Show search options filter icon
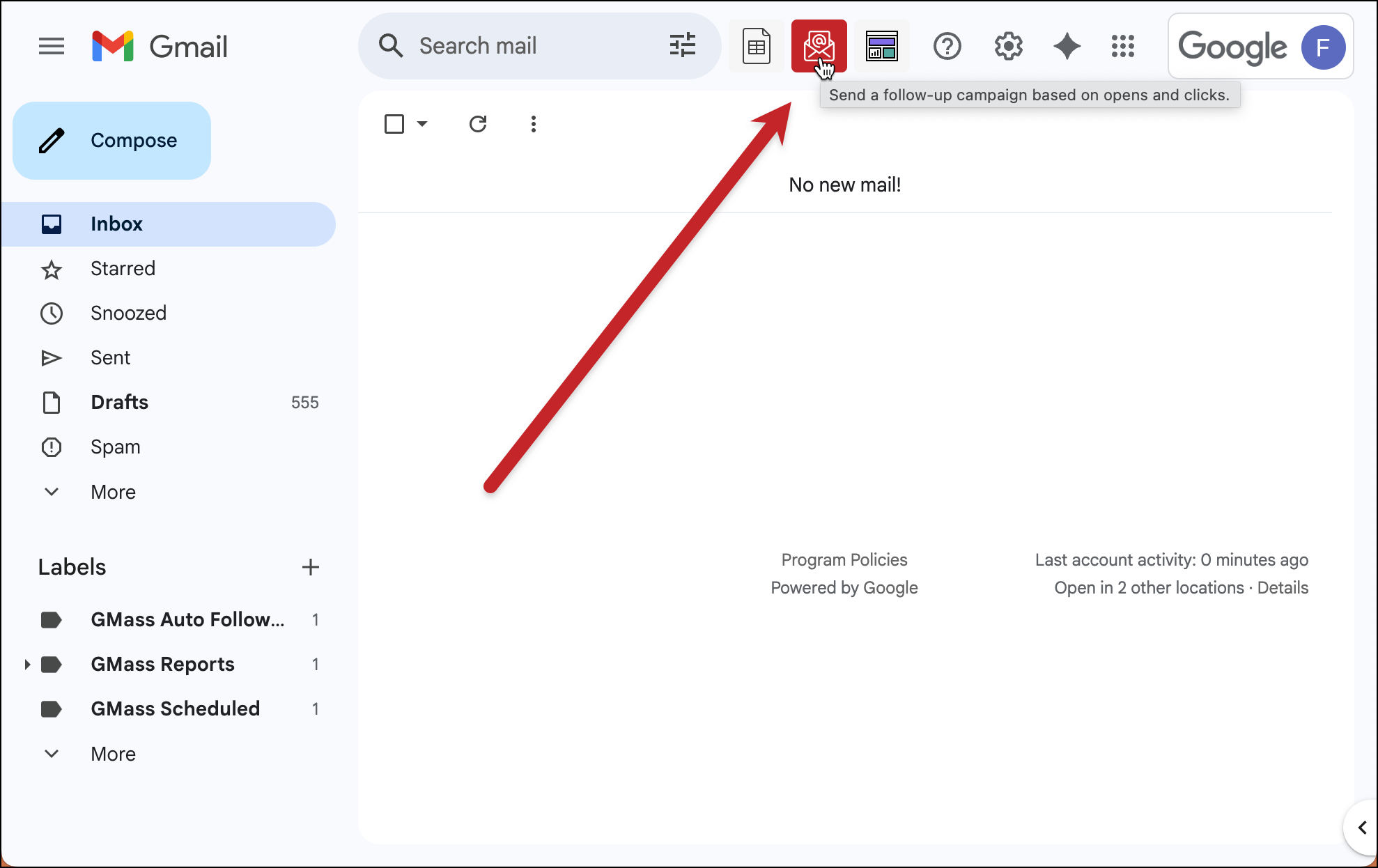 point(682,46)
